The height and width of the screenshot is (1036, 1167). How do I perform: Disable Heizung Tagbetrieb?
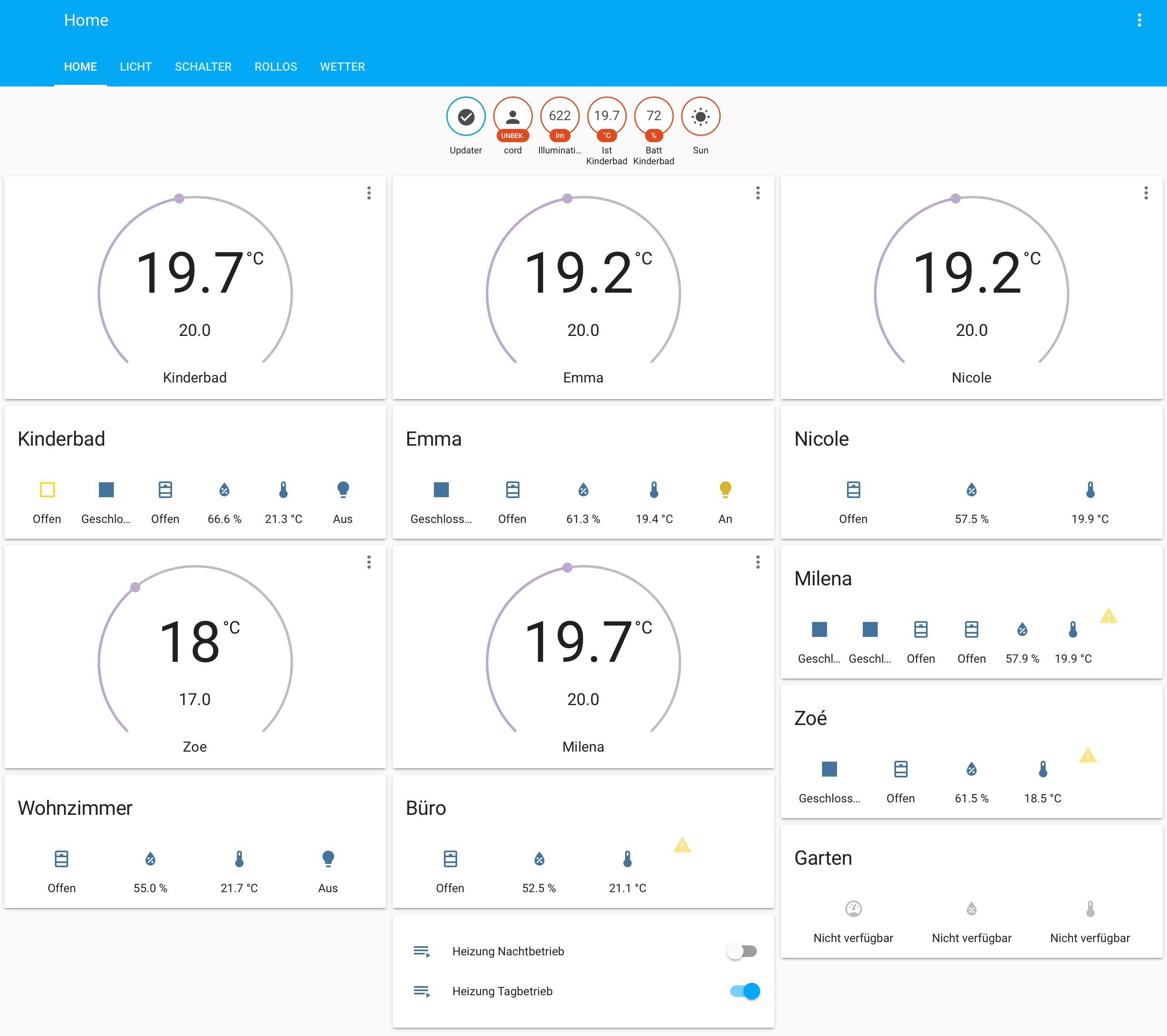[x=744, y=992]
